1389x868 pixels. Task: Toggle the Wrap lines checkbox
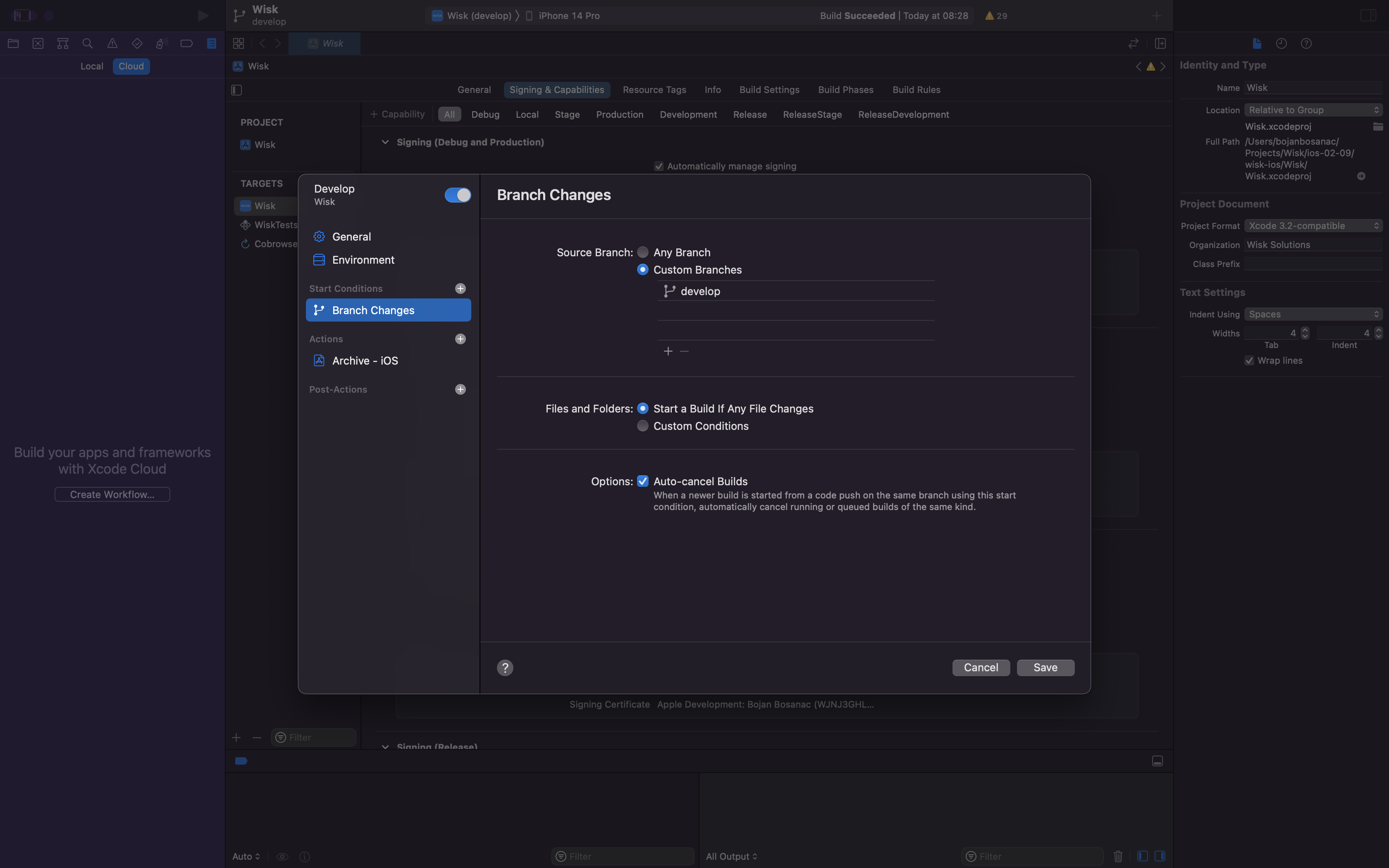point(1249,360)
